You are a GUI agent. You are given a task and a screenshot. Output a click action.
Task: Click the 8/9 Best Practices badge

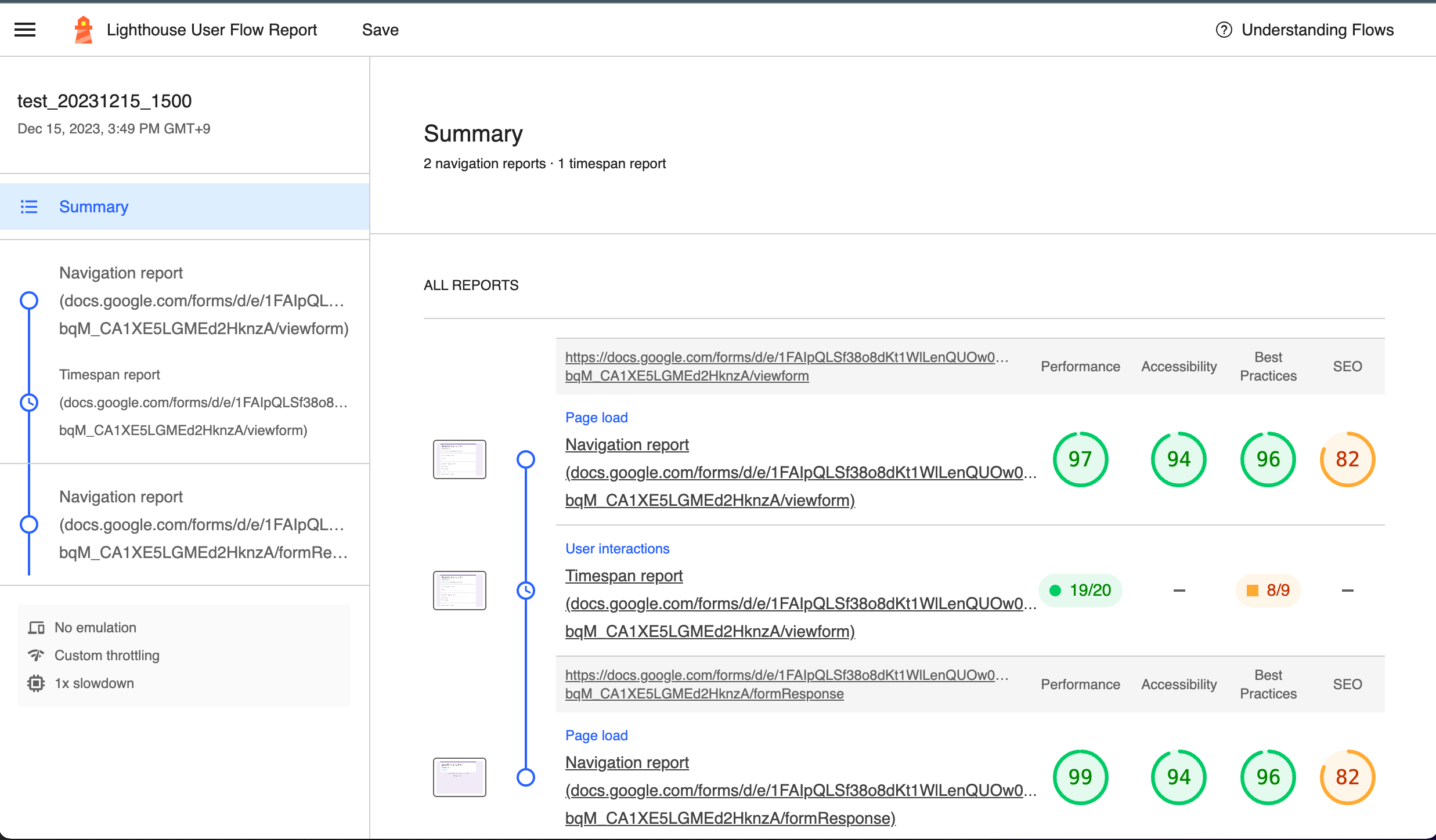click(1268, 591)
